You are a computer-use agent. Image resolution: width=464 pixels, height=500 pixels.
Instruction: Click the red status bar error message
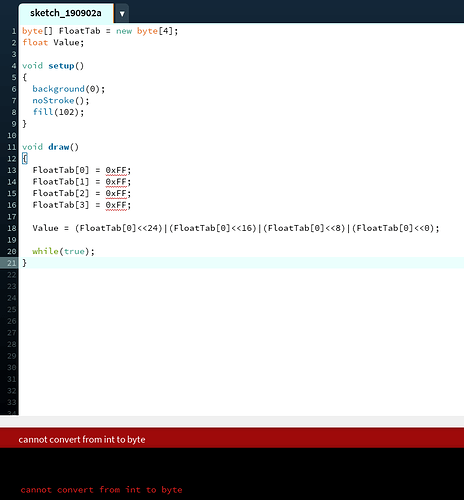point(82,439)
